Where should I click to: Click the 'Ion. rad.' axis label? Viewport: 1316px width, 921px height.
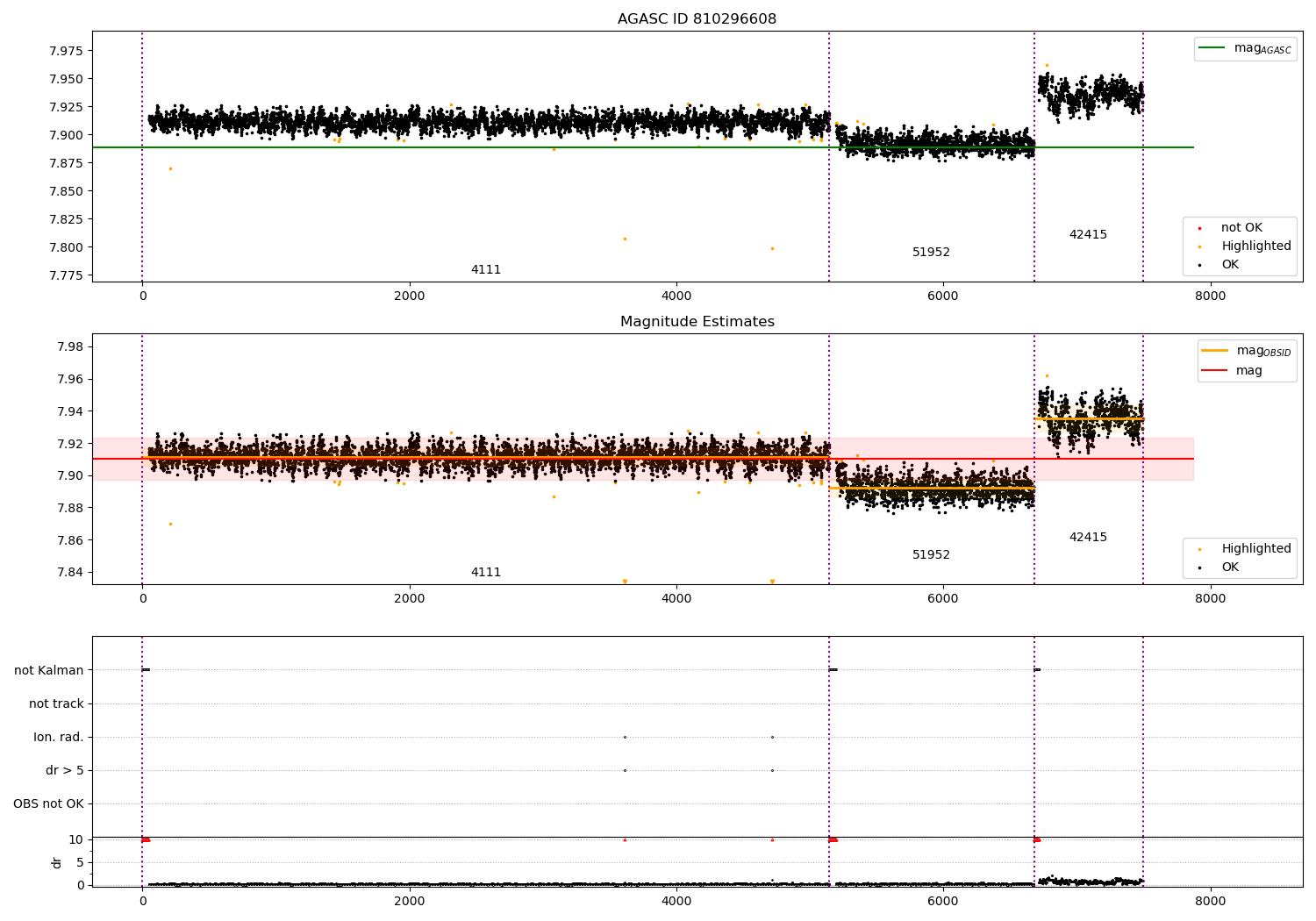pyautogui.click(x=59, y=737)
